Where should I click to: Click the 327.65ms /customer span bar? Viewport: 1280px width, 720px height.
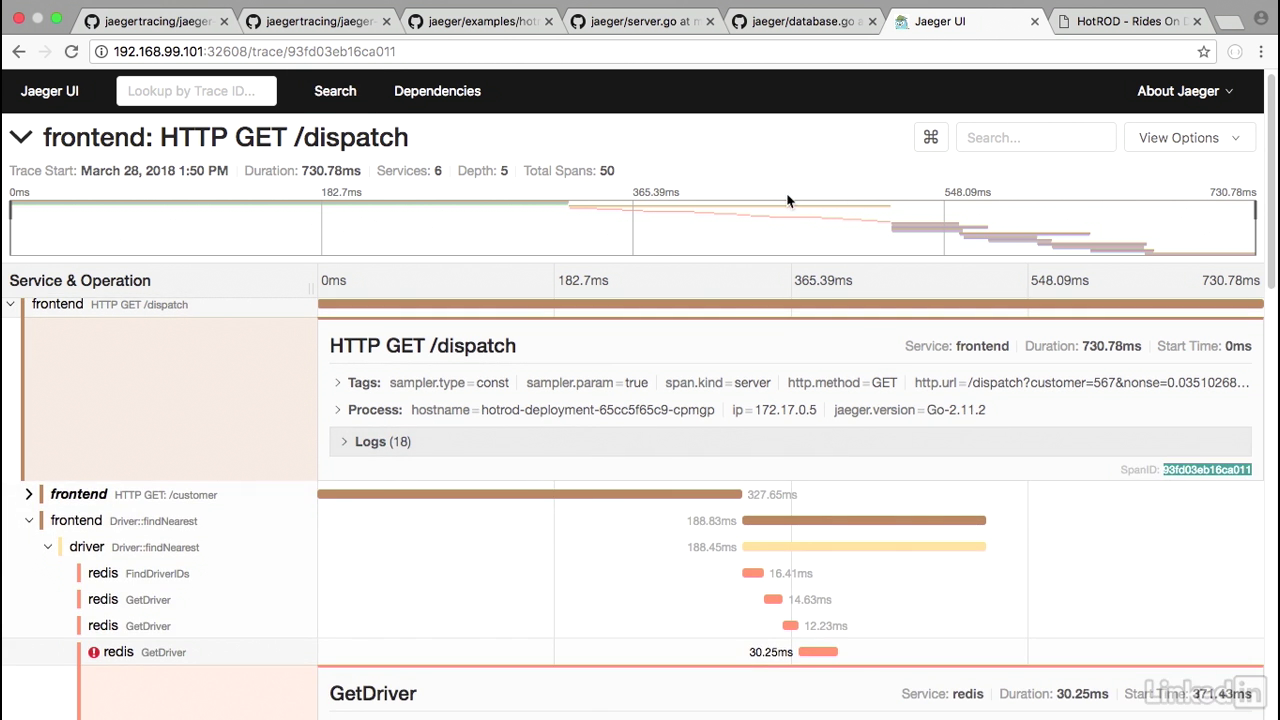point(530,494)
